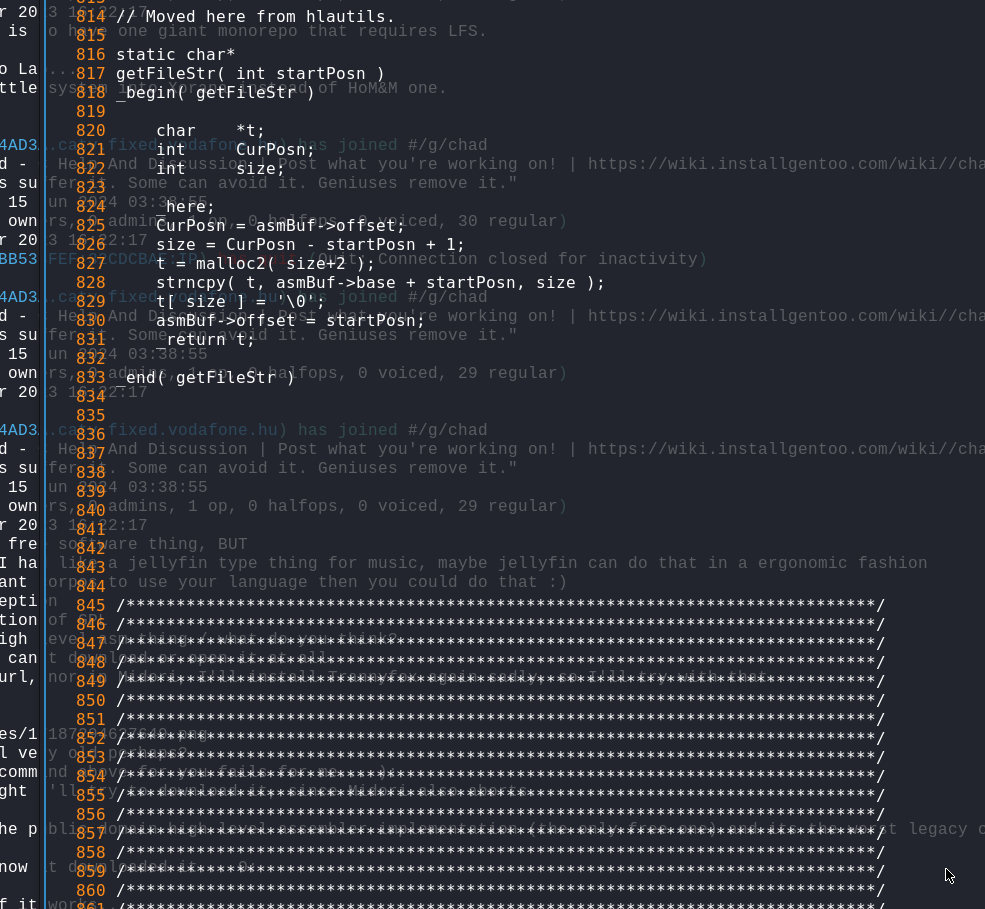Place cursor on 'static char*' line

(x=175, y=55)
